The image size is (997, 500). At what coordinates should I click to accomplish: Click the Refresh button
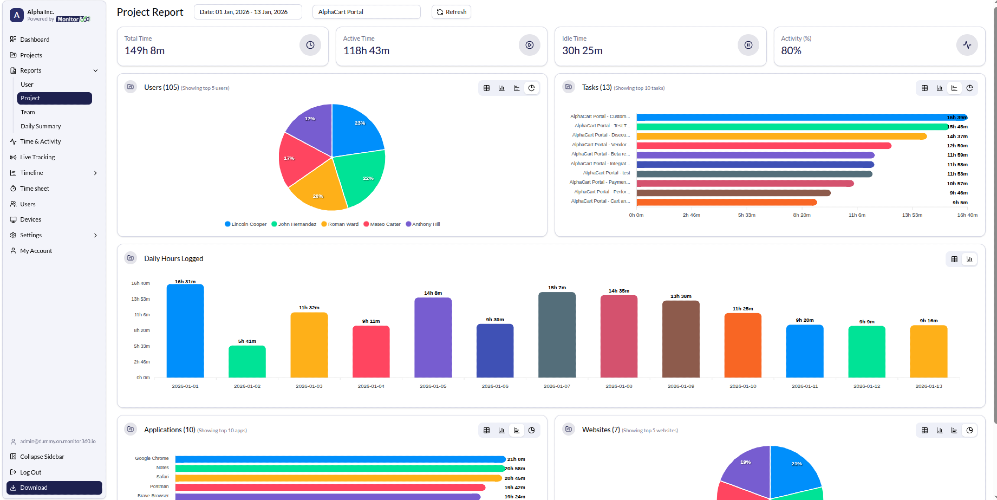452,12
